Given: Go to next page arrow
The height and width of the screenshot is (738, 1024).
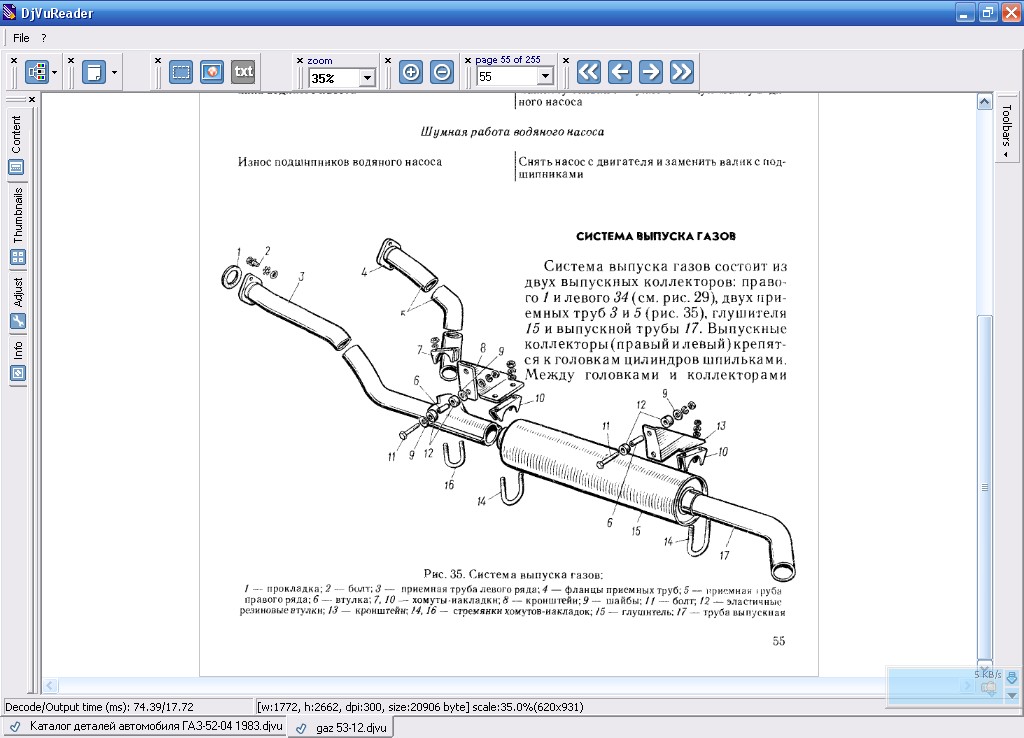Looking at the screenshot, I should 650,72.
